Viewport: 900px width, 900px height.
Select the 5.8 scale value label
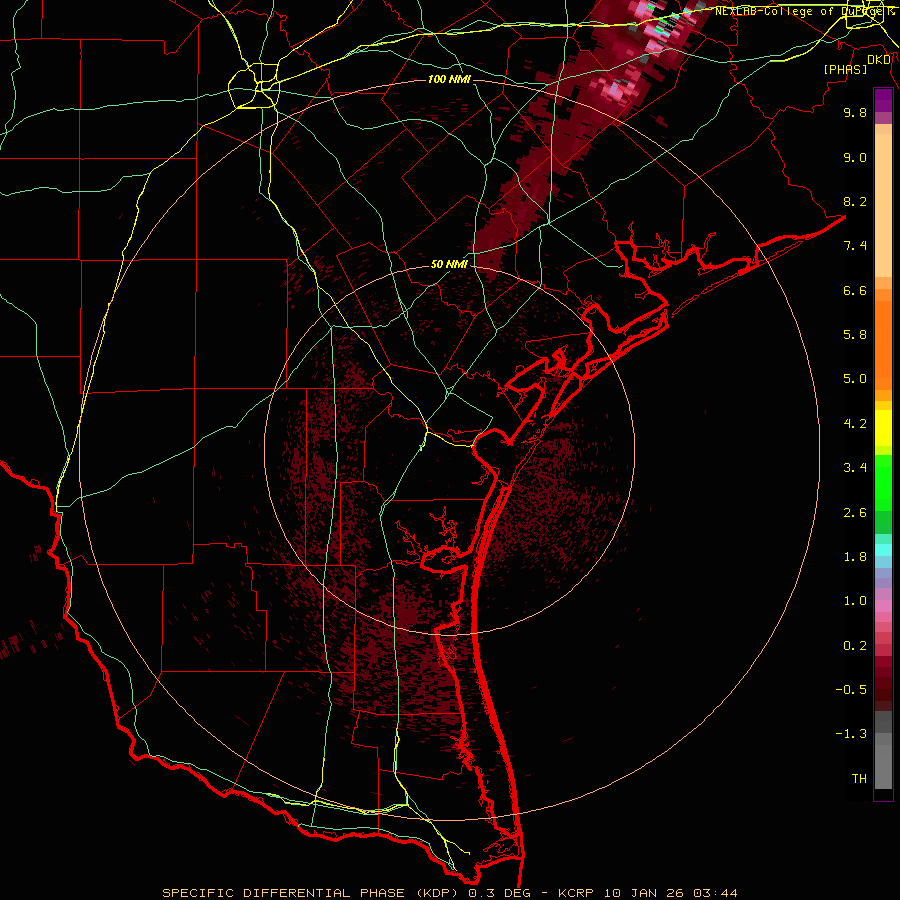tap(855, 335)
